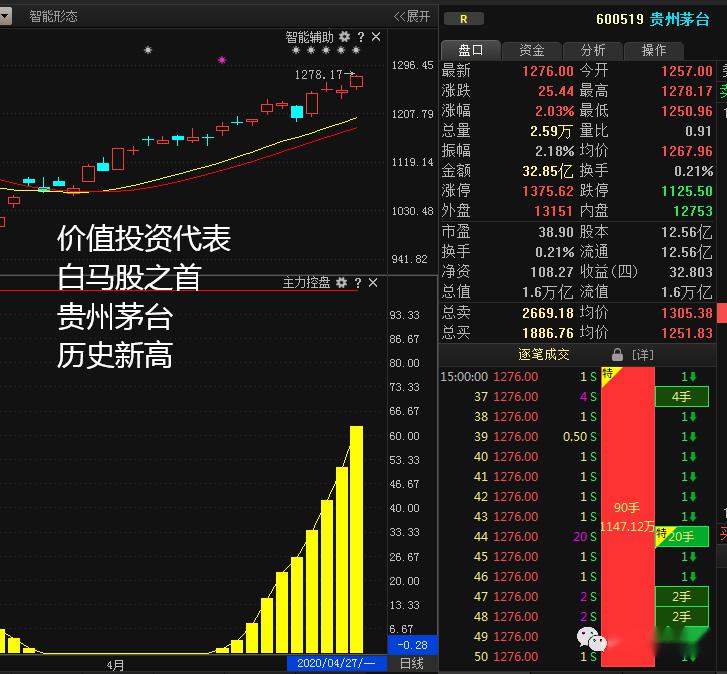Click the 外盘 value 13151

pyautogui.click(x=553, y=211)
